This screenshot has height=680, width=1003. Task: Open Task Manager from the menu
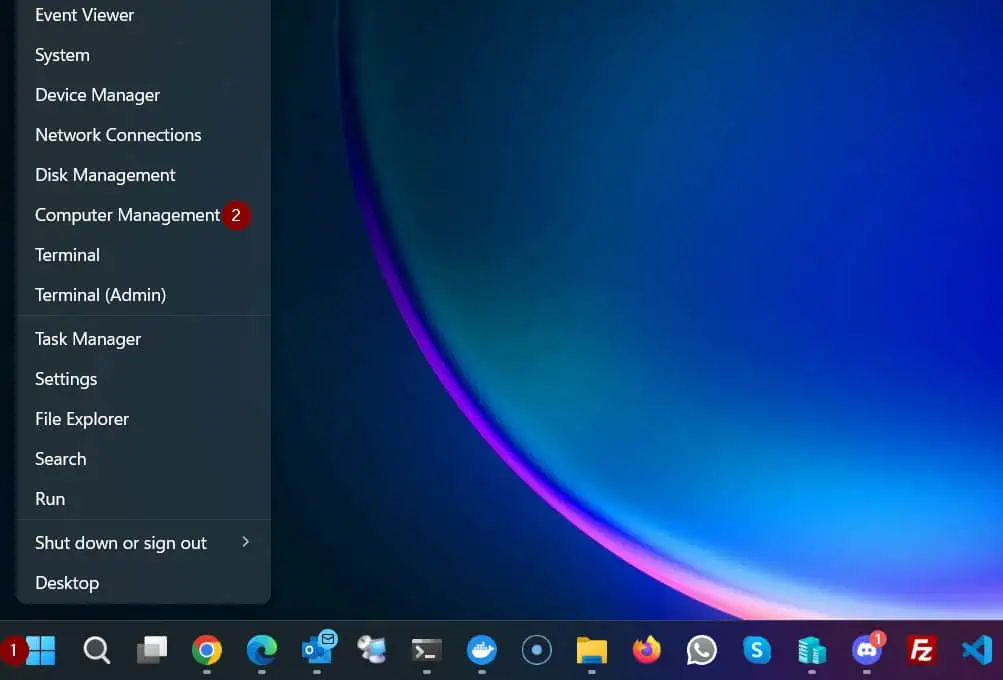(143, 339)
